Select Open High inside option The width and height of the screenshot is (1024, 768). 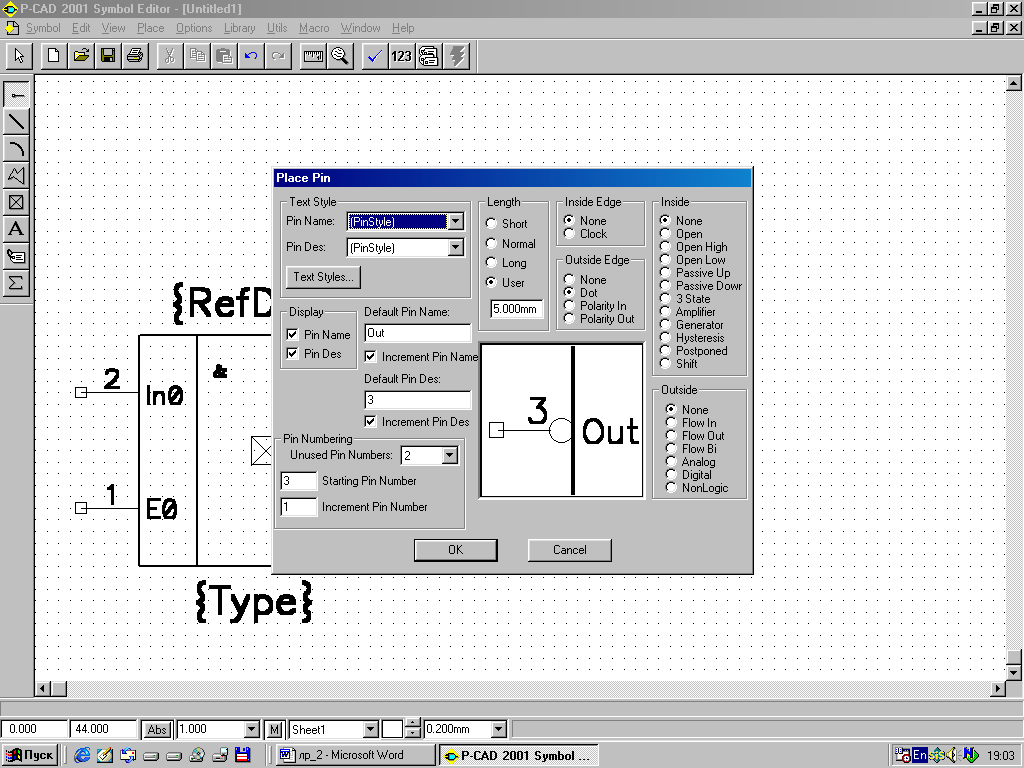pos(665,246)
